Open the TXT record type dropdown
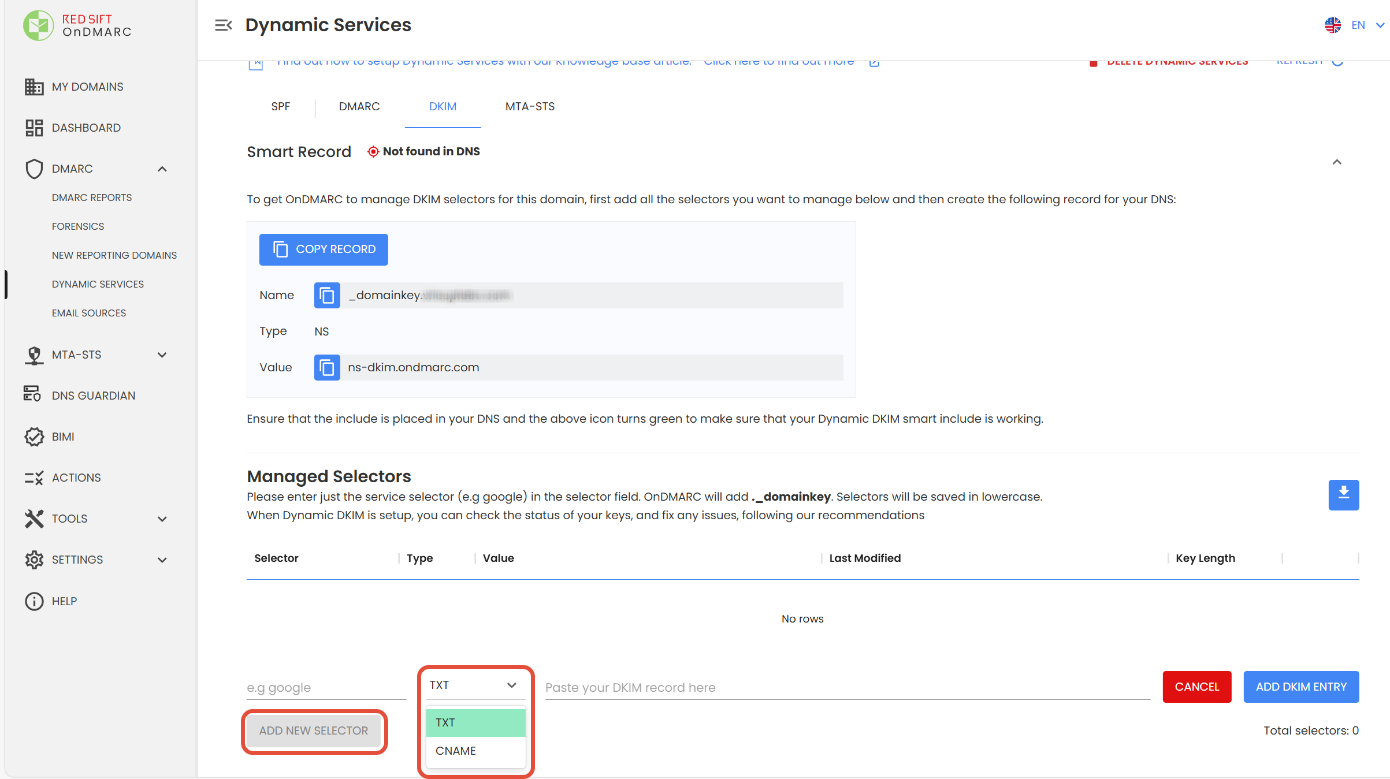The height and width of the screenshot is (779, 1390). coord(475,685)
